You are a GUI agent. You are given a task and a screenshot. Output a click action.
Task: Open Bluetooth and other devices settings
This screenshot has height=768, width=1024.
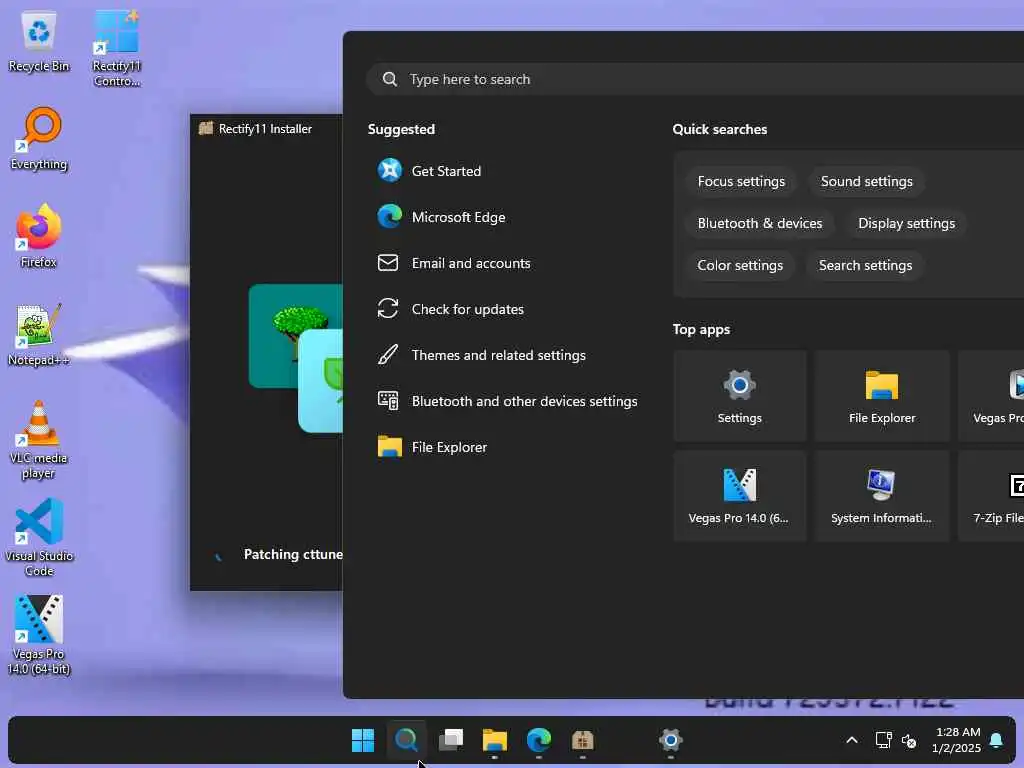pyautogui.click(x=506, y=401)
